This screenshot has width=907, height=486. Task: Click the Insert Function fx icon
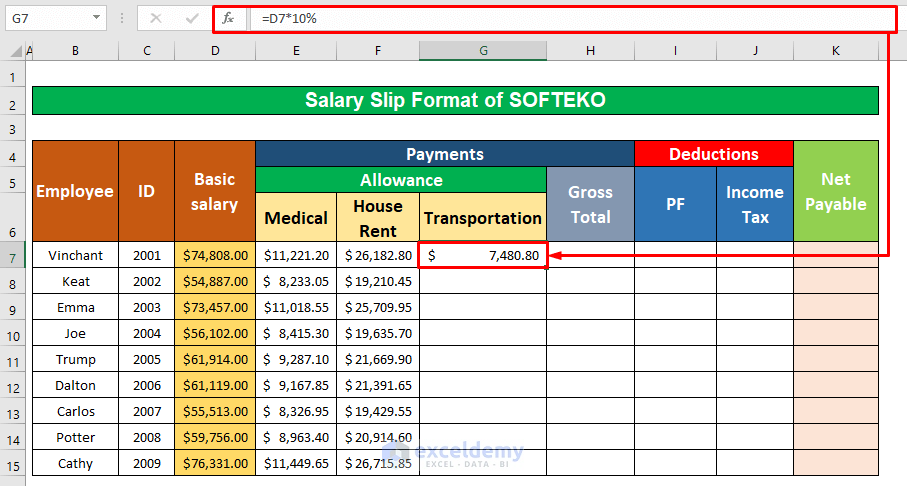[228, 18]
